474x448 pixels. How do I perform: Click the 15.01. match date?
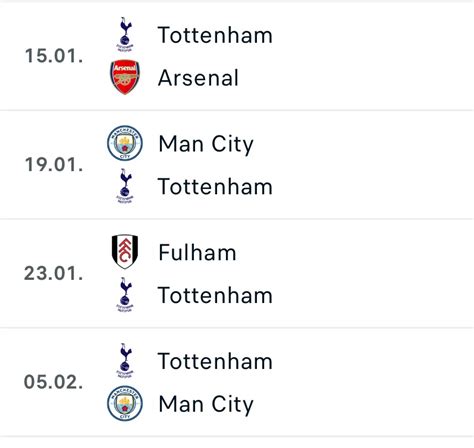(54, 56)
